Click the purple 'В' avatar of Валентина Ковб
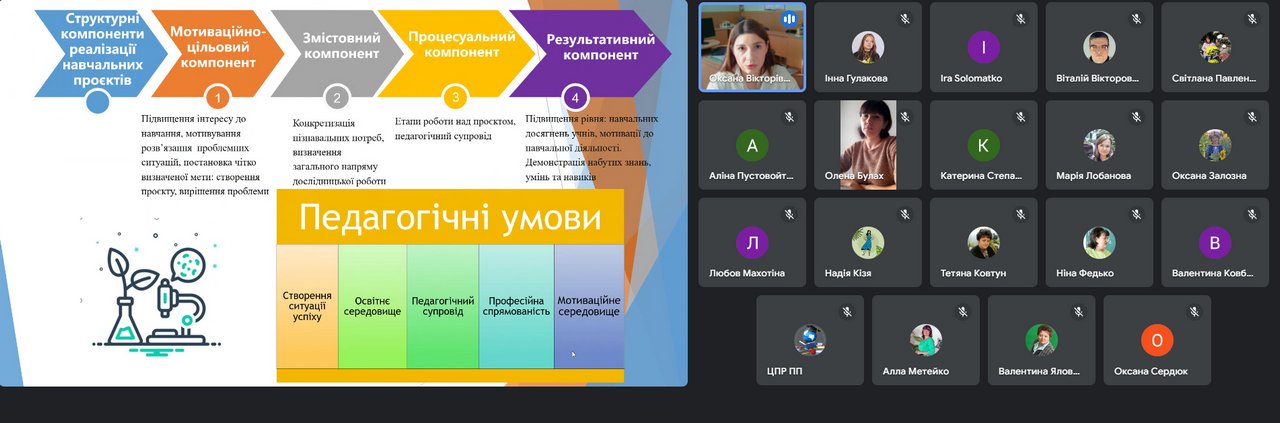This screenshot has width=1280, height=423. [x=1216, y=243]
